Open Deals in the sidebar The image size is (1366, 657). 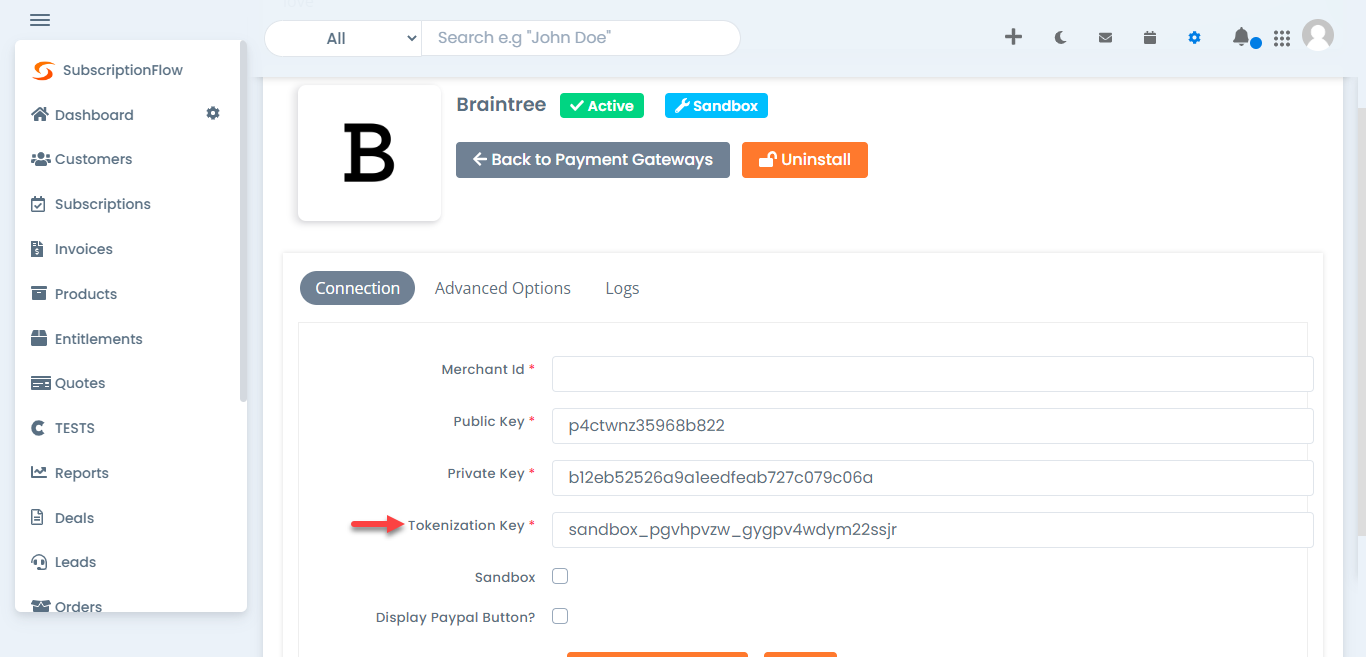pos(75,518)
